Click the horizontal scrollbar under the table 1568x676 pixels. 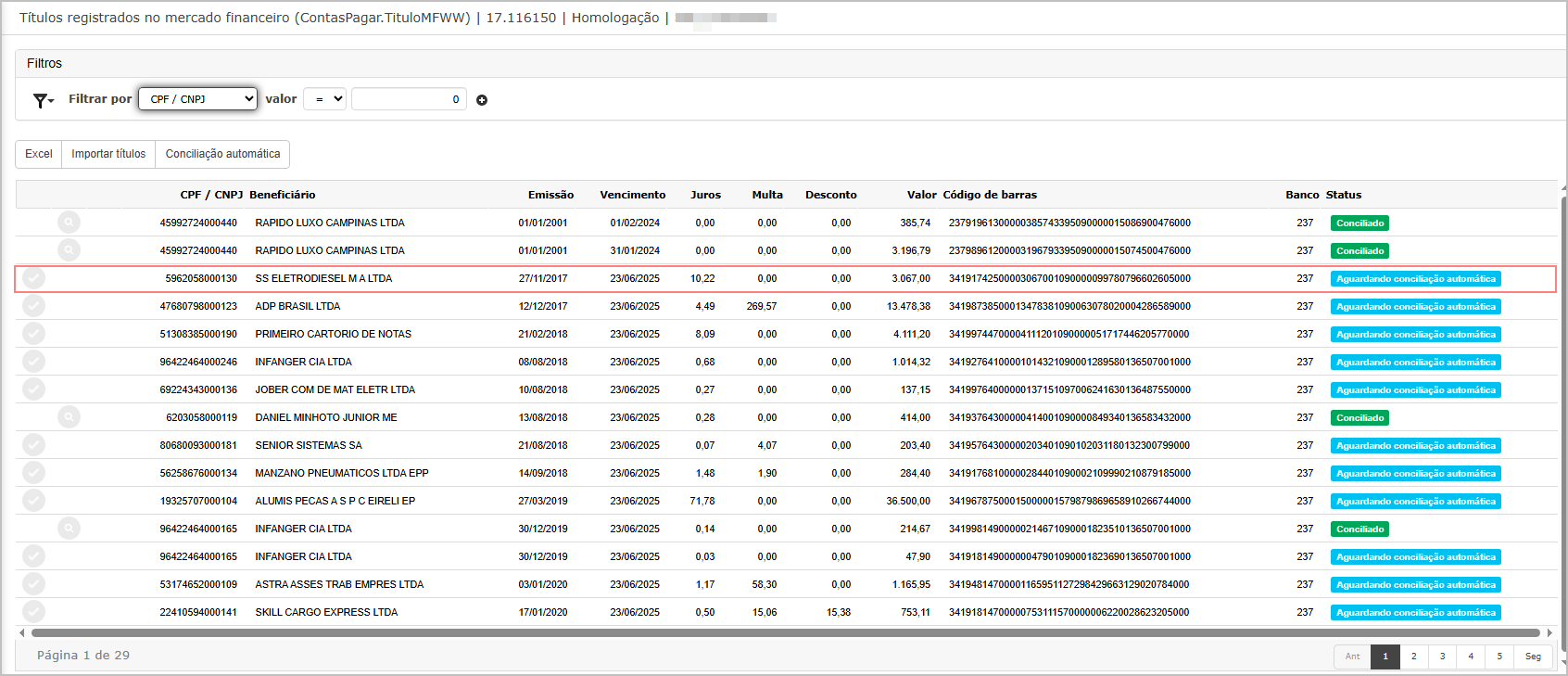pos(785,633)
